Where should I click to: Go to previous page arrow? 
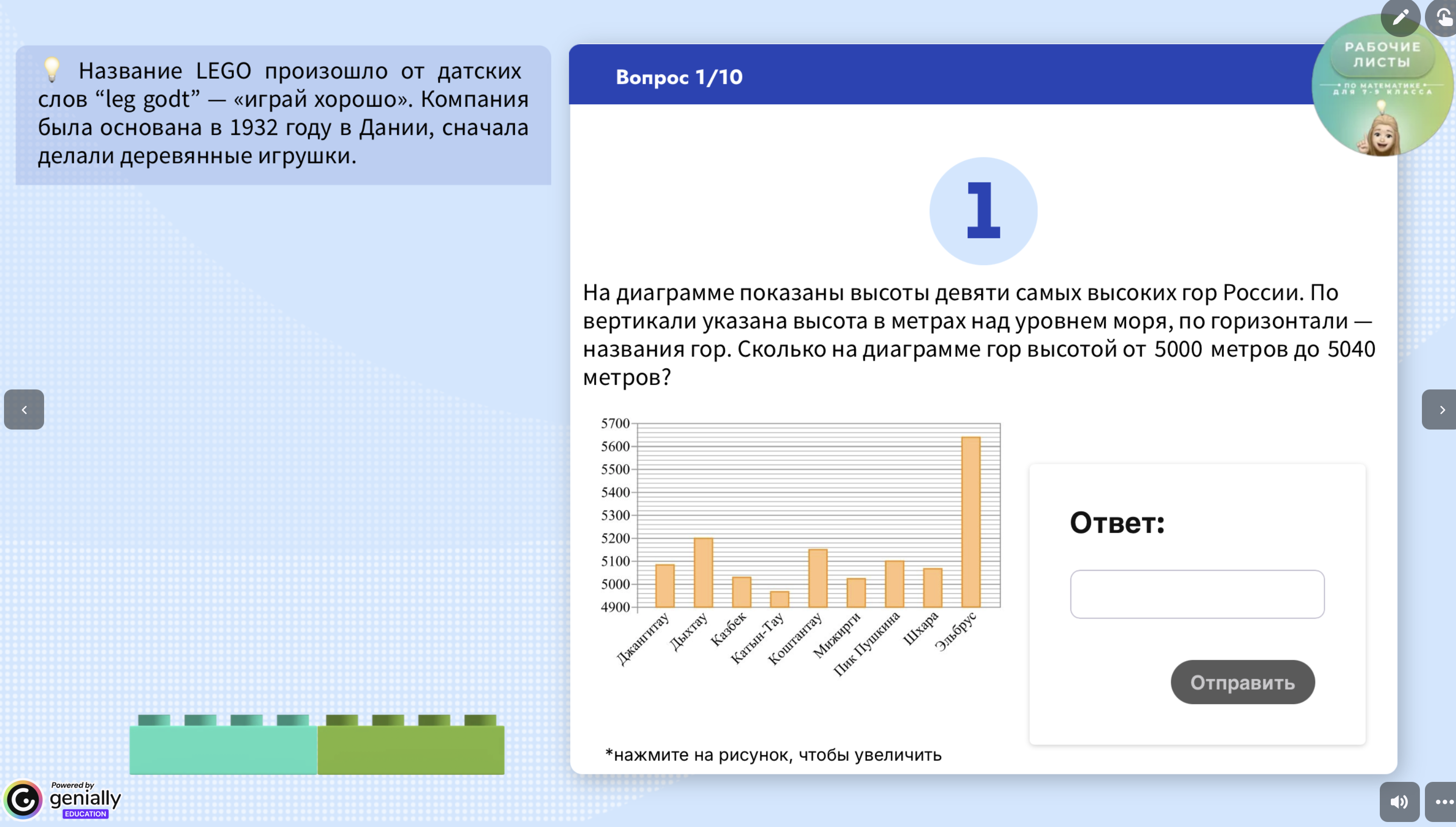click(24, 409)
